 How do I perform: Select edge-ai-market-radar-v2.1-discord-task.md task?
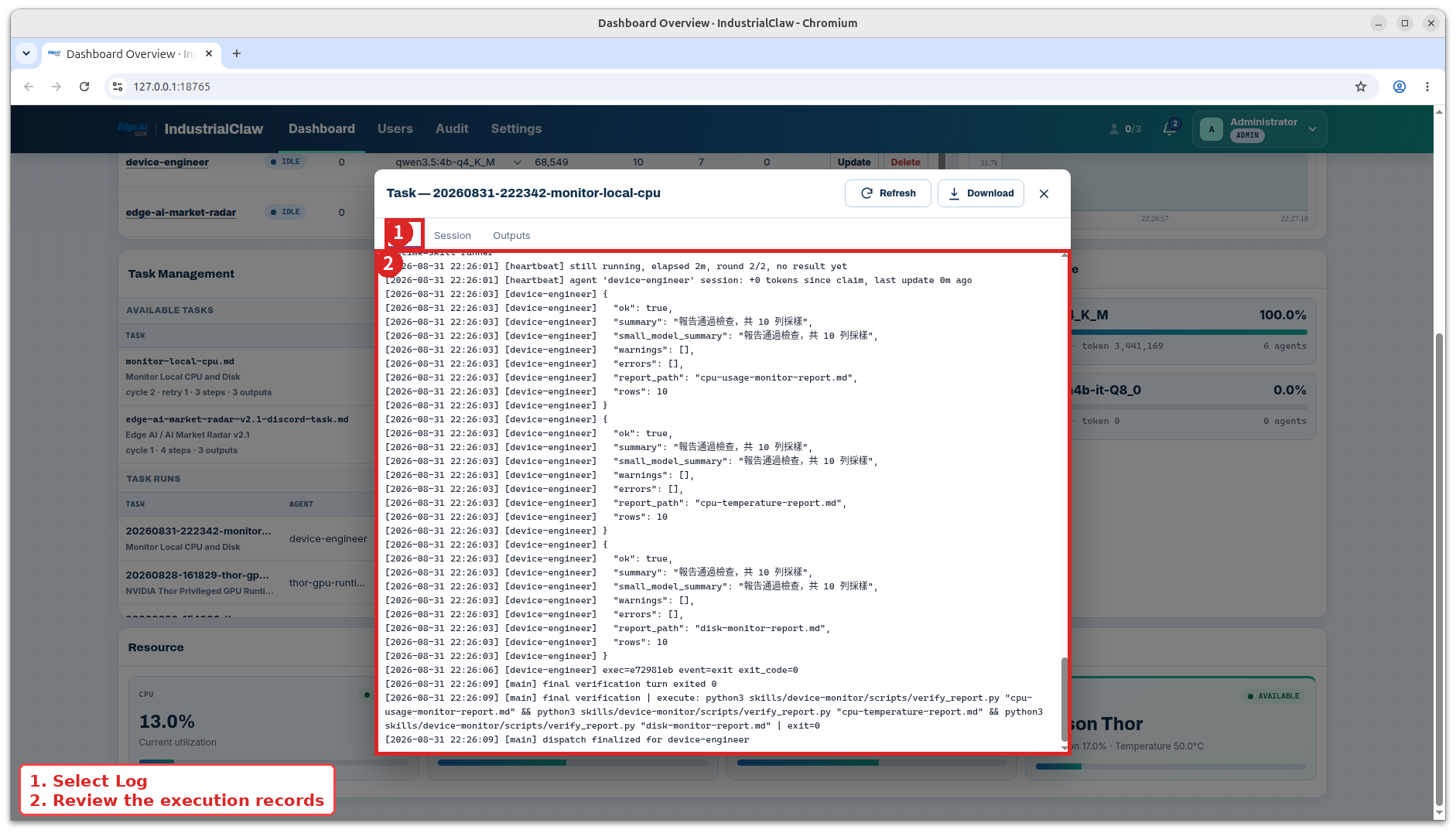[246, 435]
